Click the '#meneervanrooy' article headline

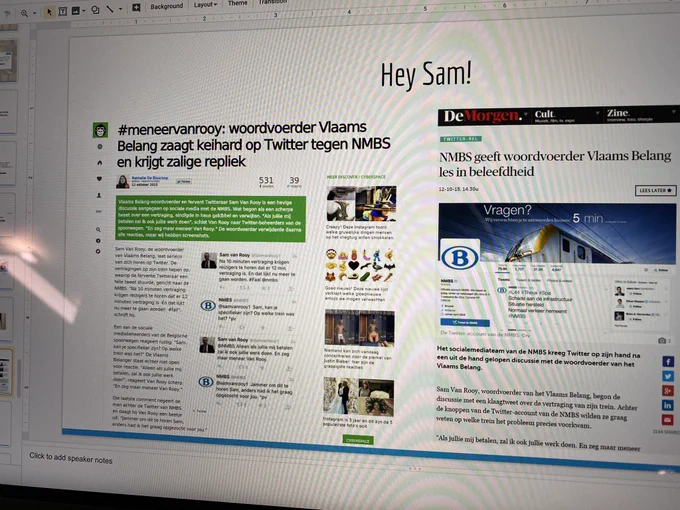point(254,144)
